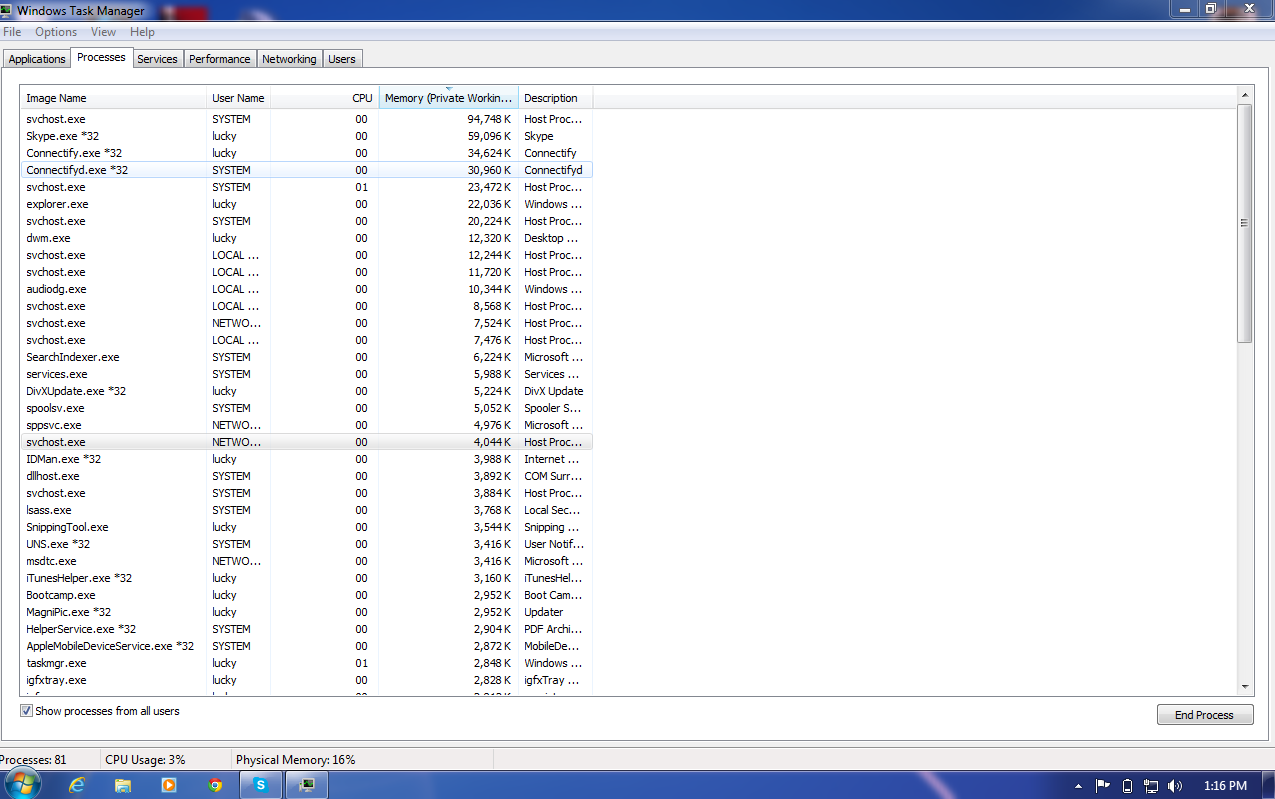Select the UNS.exe *32 process
The width and height of the screenshot is (1275, 799).
tap(306, 544)
